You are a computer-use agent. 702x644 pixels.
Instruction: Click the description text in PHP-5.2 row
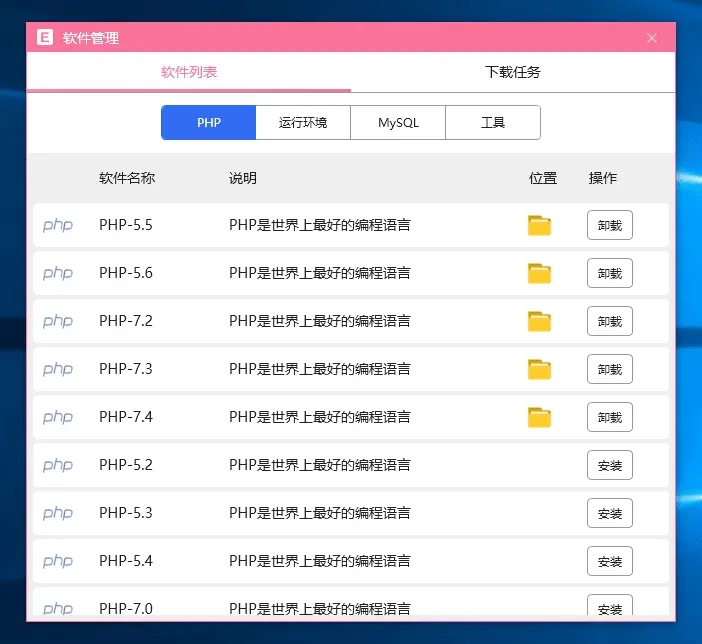320,465
